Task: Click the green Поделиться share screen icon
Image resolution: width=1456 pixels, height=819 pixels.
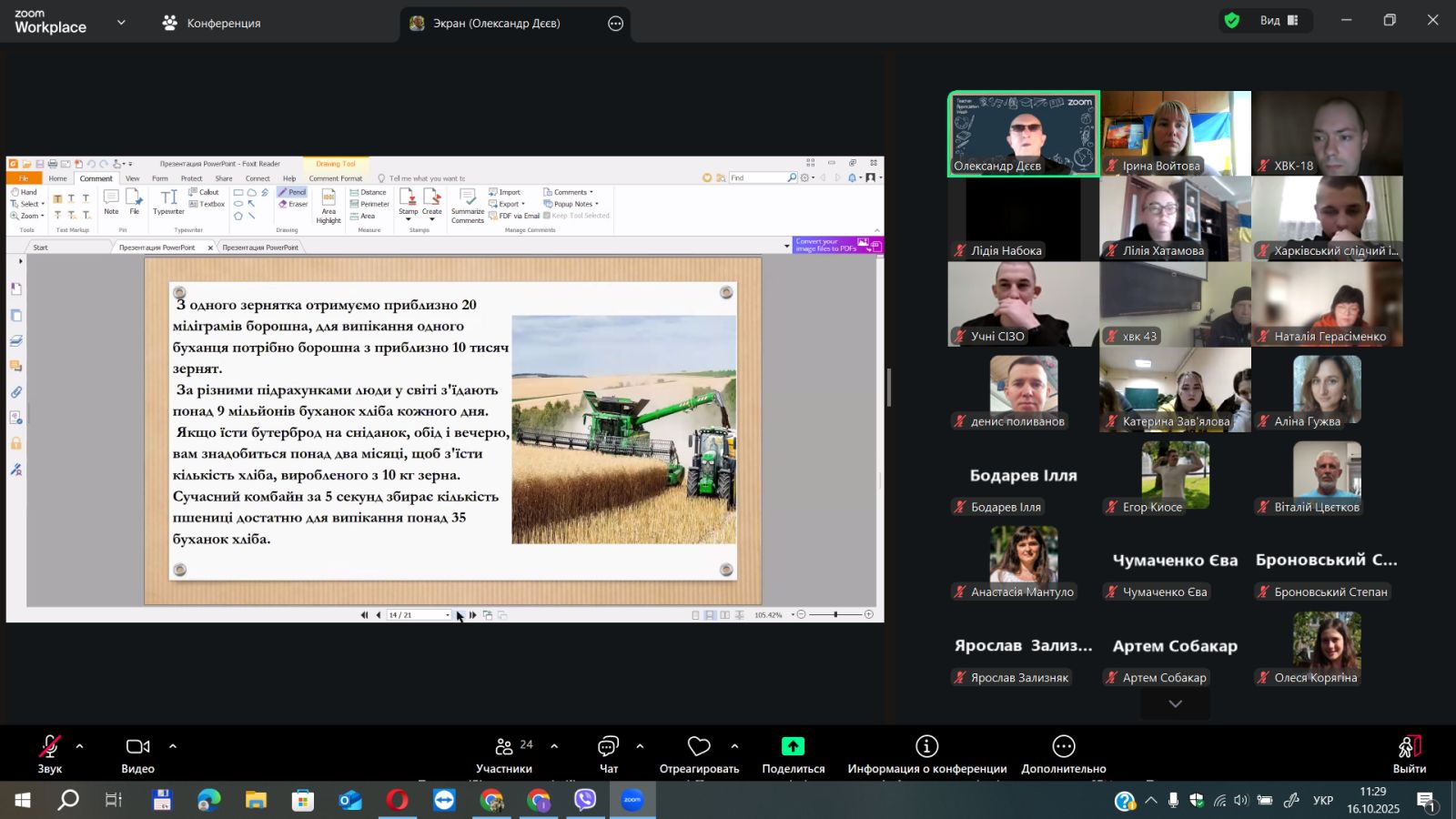Action: tap(793, 747)
